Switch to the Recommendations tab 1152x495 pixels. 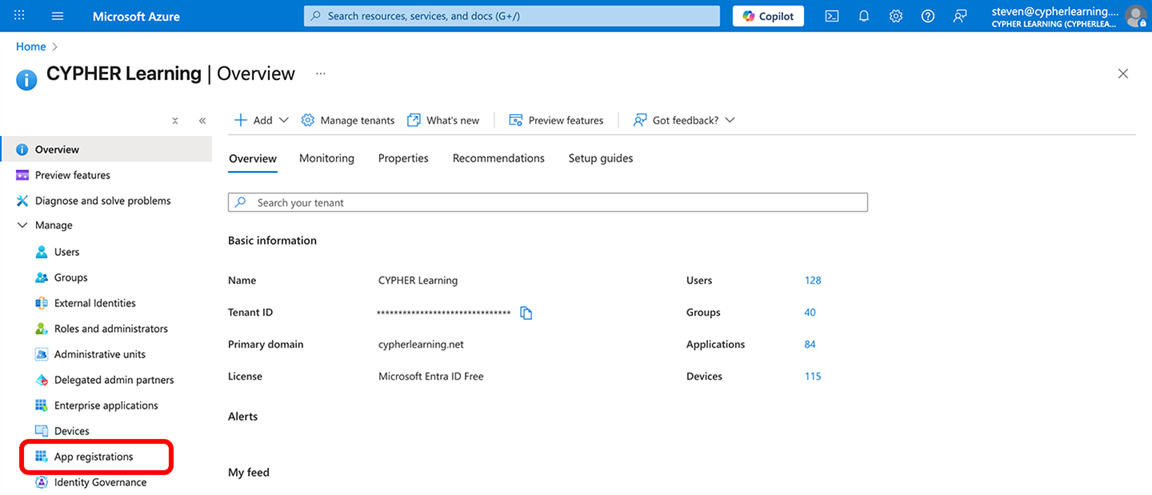coord(499,158)
